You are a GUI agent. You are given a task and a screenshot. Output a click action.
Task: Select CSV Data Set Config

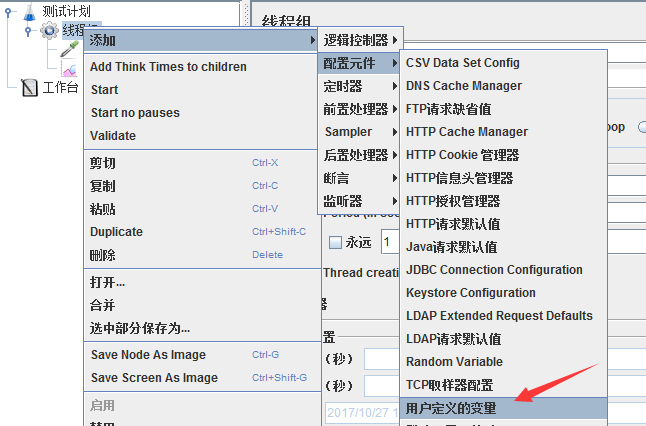click(503, 63)
